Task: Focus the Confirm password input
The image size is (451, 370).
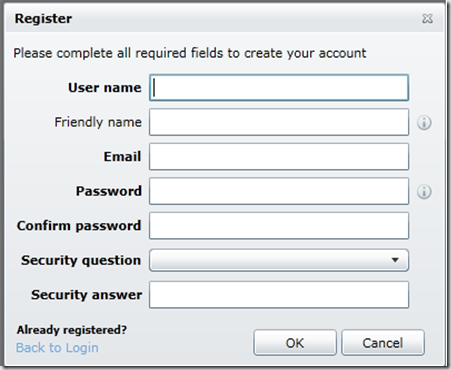Action: coord(279,226)
